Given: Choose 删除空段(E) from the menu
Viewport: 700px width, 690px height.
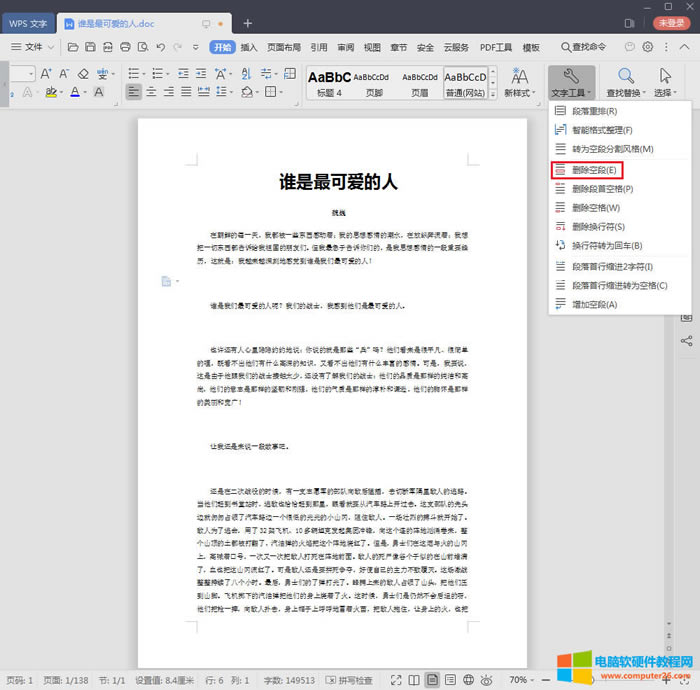Looking at the screenshot, I should point(588,170).
